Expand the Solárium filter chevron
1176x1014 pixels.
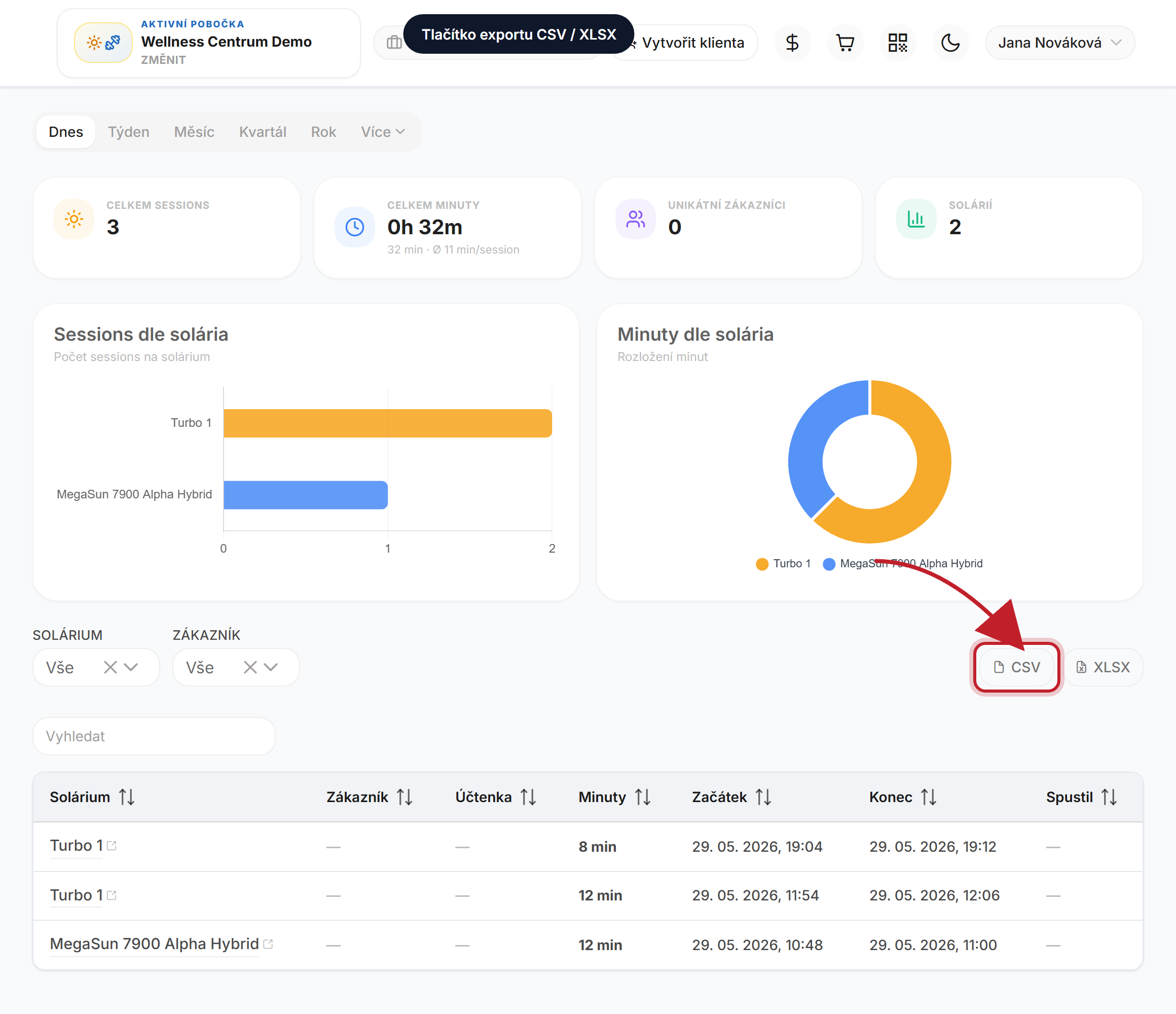131,667
